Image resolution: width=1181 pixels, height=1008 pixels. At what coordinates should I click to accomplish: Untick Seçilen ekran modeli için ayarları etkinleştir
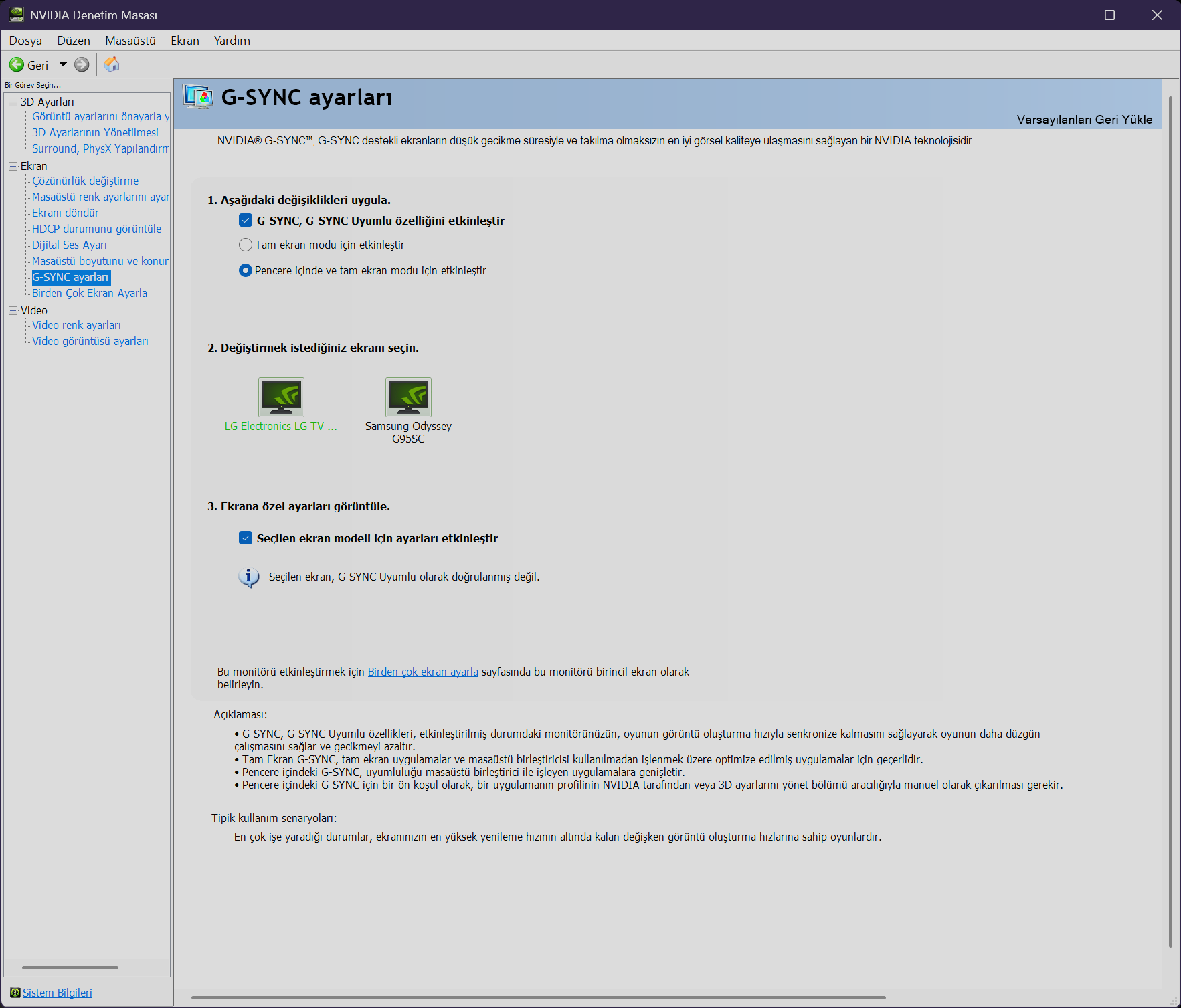246,538
